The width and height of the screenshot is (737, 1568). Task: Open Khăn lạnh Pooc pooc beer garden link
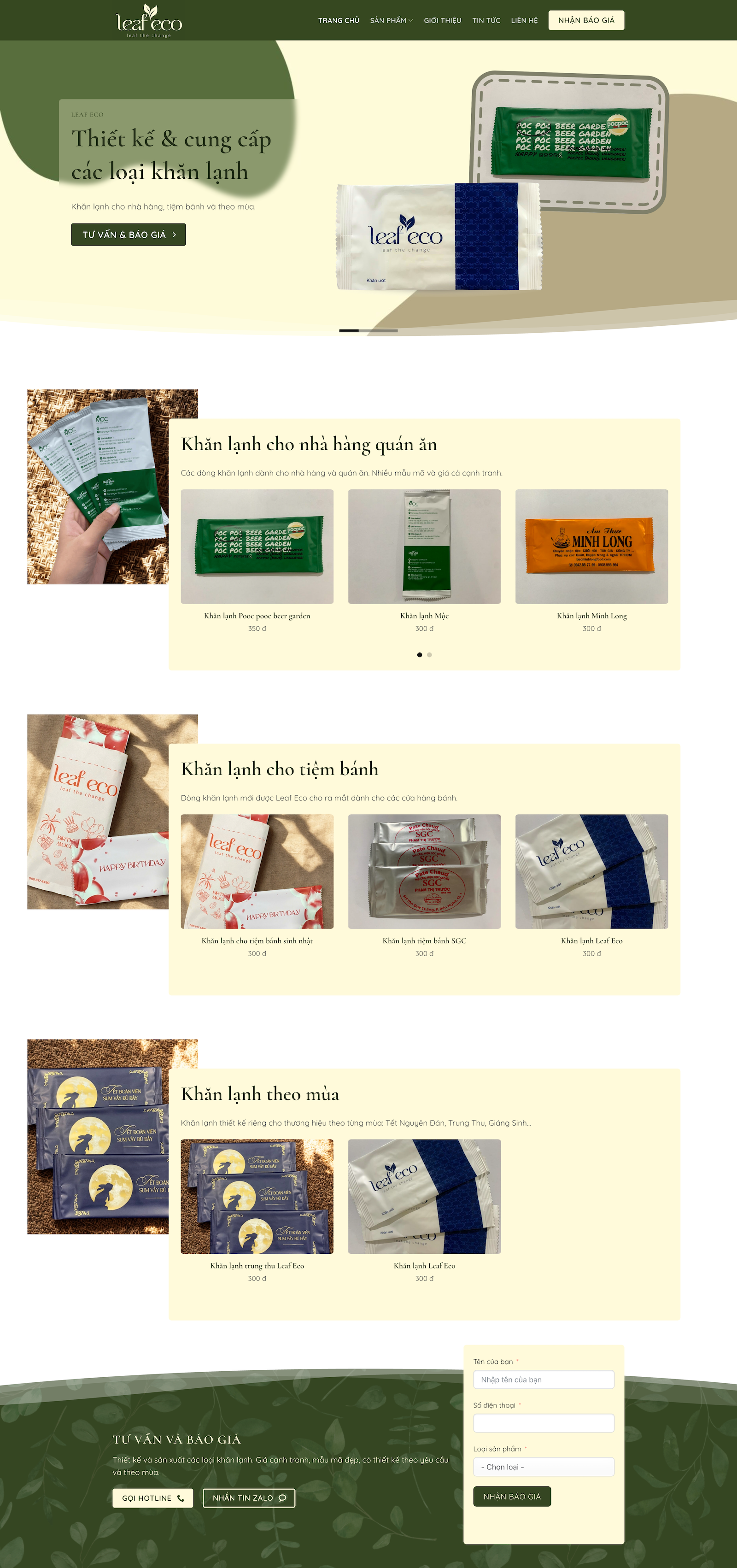[257, 616]
